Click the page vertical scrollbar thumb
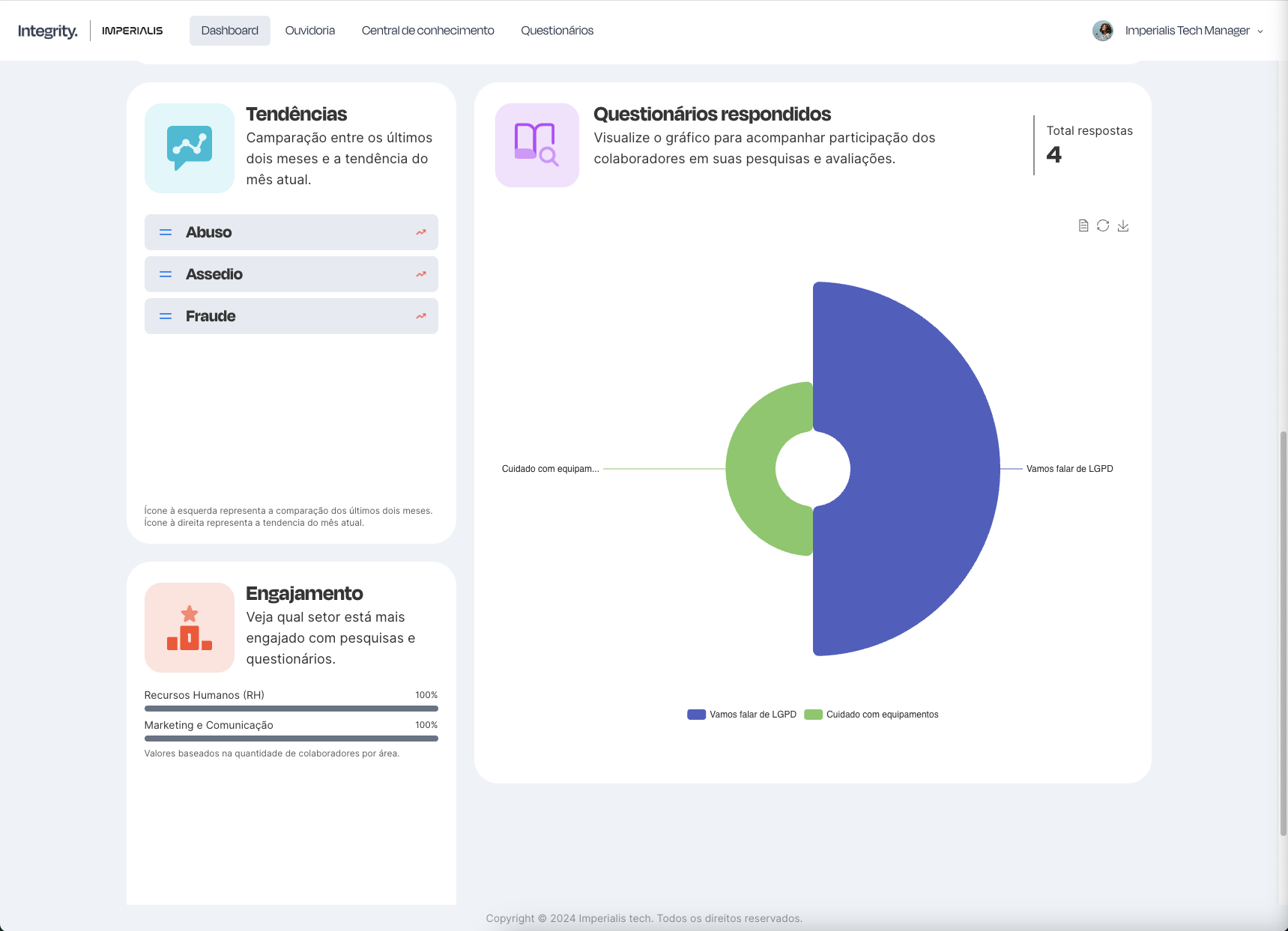1288x931 pixels. [1283, 634]
